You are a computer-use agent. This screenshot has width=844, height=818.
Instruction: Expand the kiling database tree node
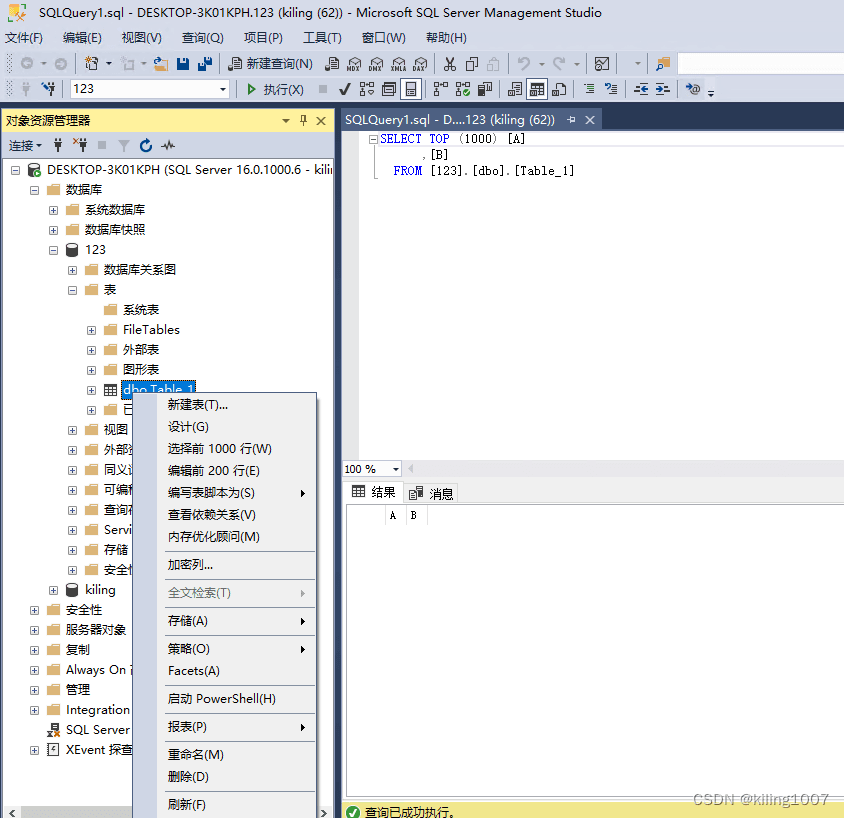click(x=54, y=590)
